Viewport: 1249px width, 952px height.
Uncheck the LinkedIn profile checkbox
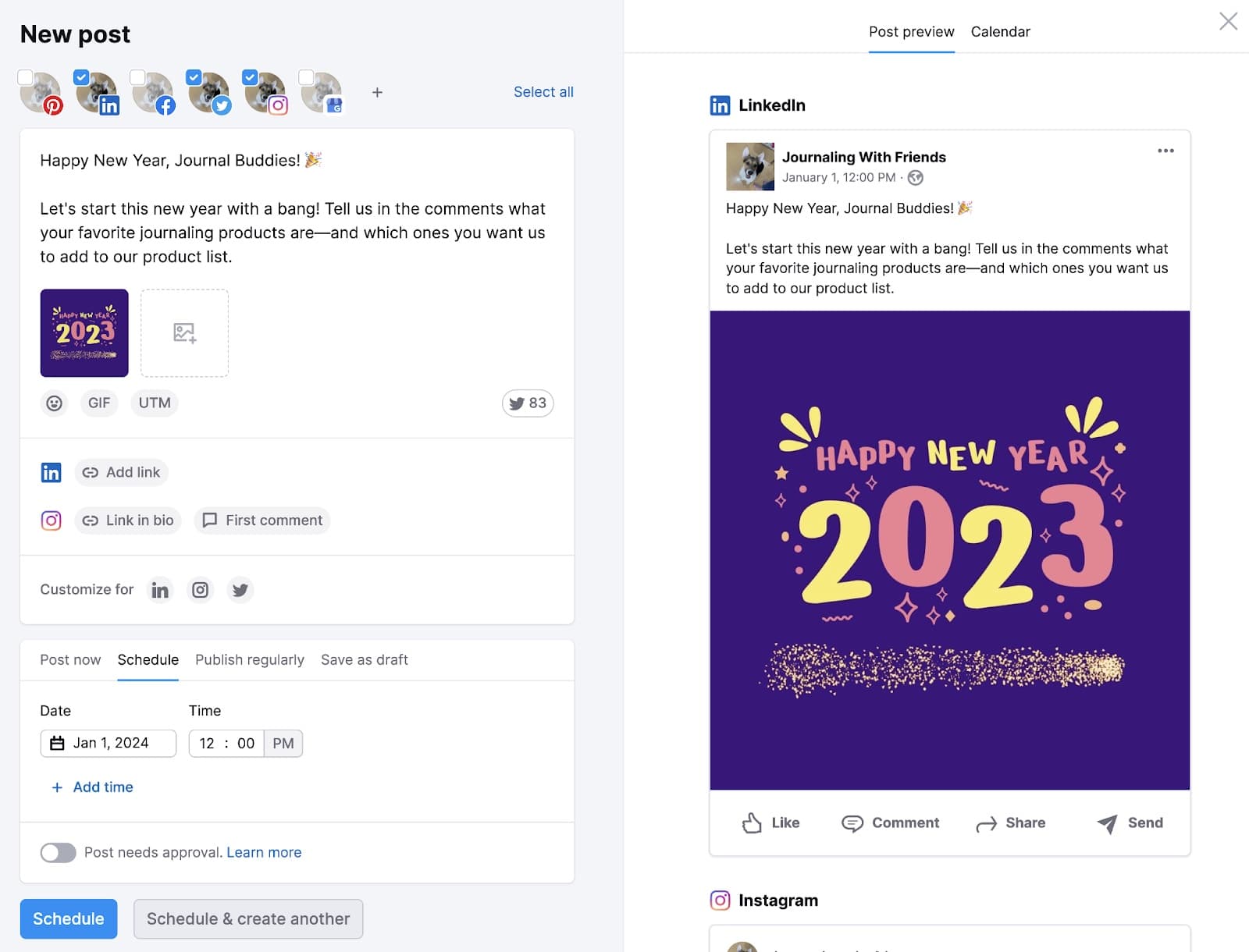pos(81,77)
